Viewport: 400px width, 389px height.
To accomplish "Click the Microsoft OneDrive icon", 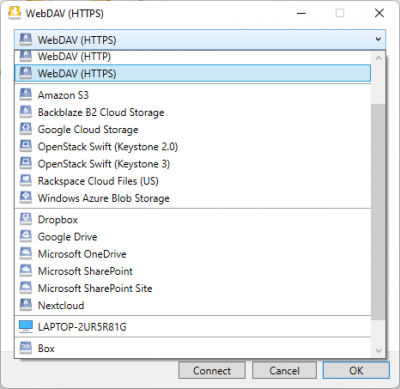I will tap(26, 254).
